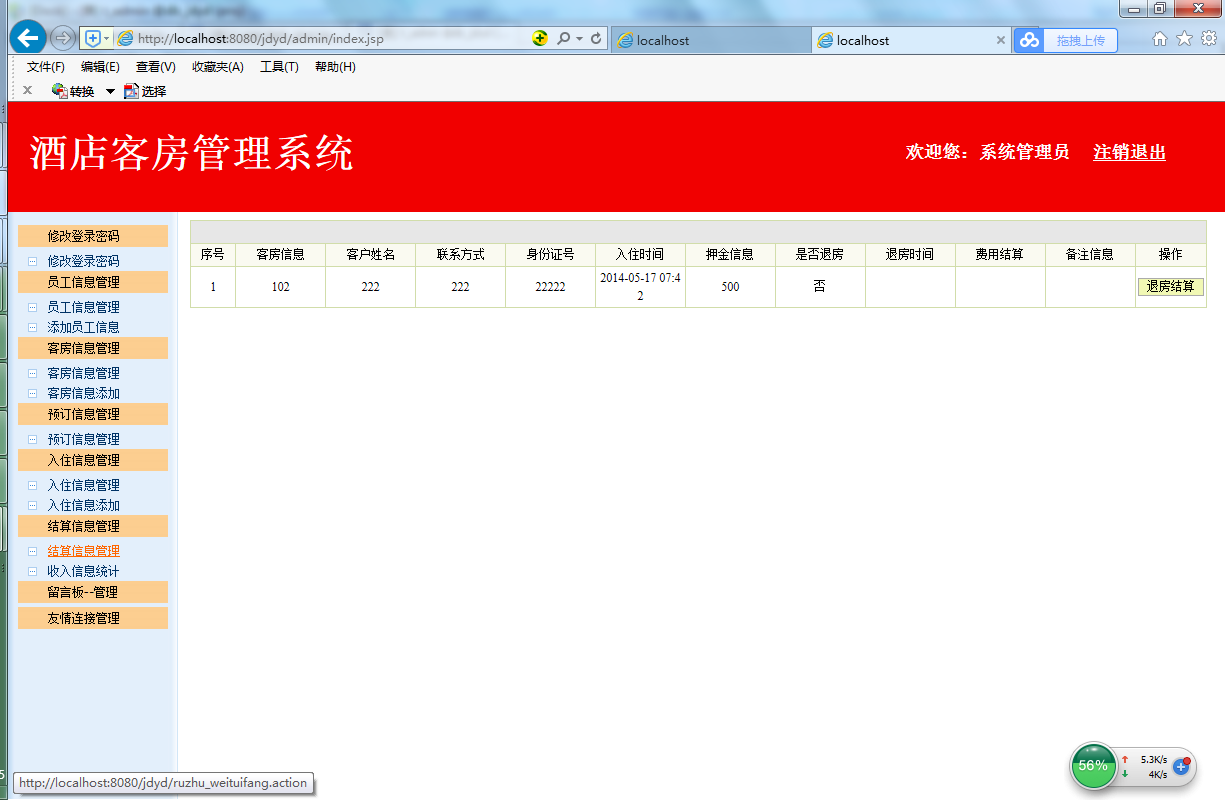Click the 友情连接管理 section header
The image size is (1225, 800).
93,618
